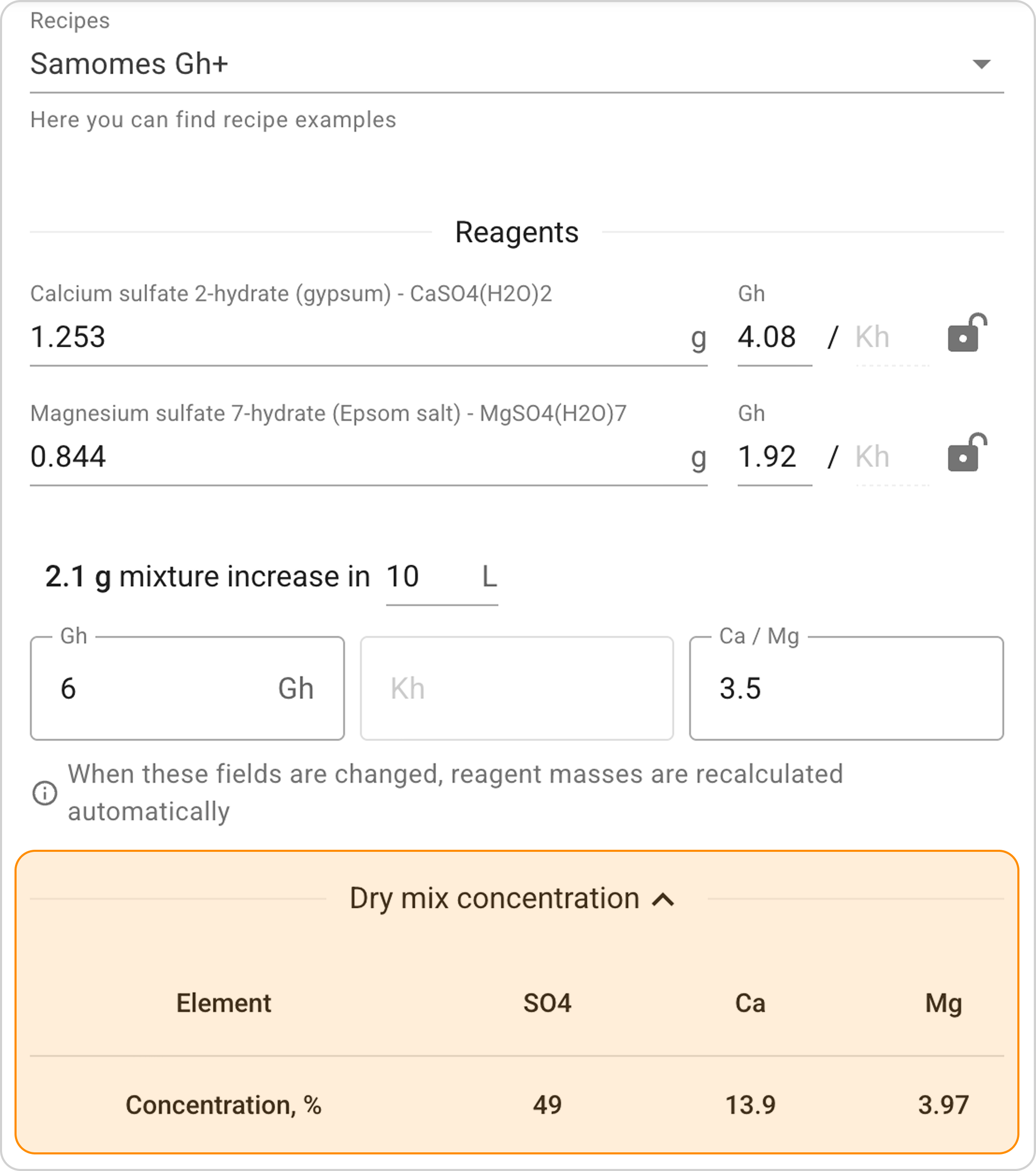Click the Kh field for gypsum
The image size is (1036, 1171).
pos(890,337)
